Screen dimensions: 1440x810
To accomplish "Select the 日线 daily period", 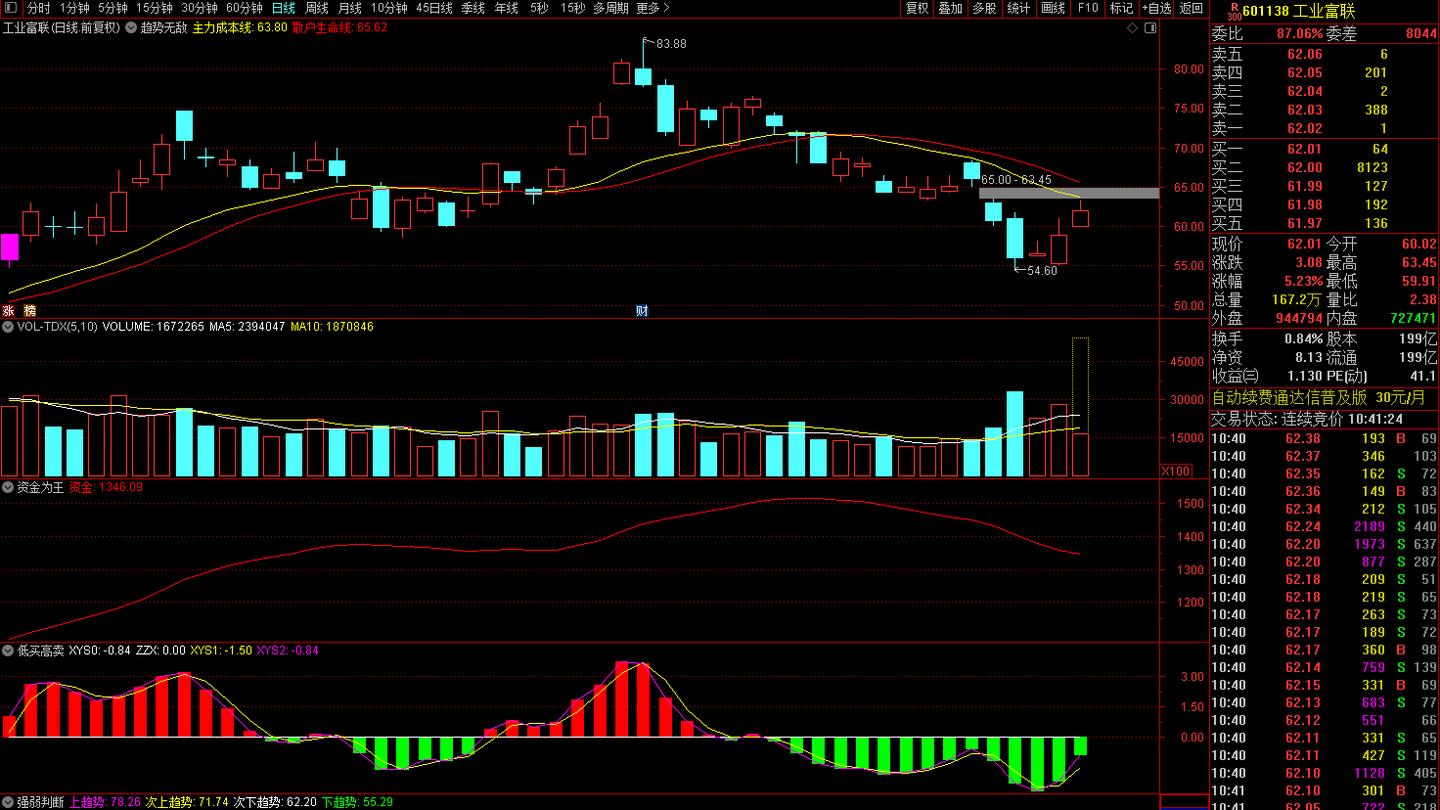I will click(x=284, y=8).
